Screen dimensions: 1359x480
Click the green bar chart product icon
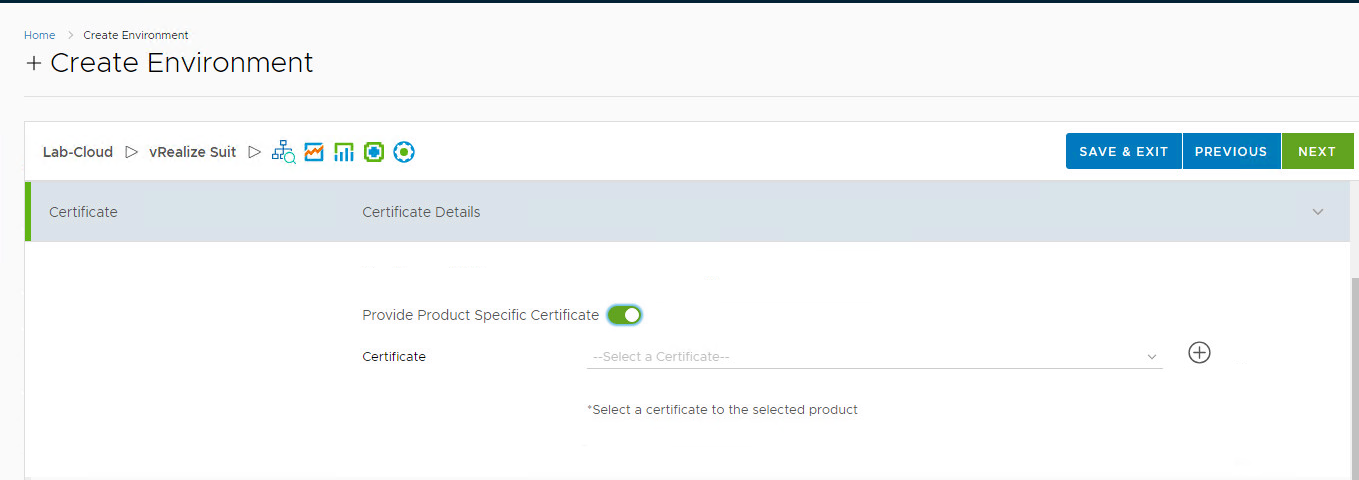tap(344, 152)
